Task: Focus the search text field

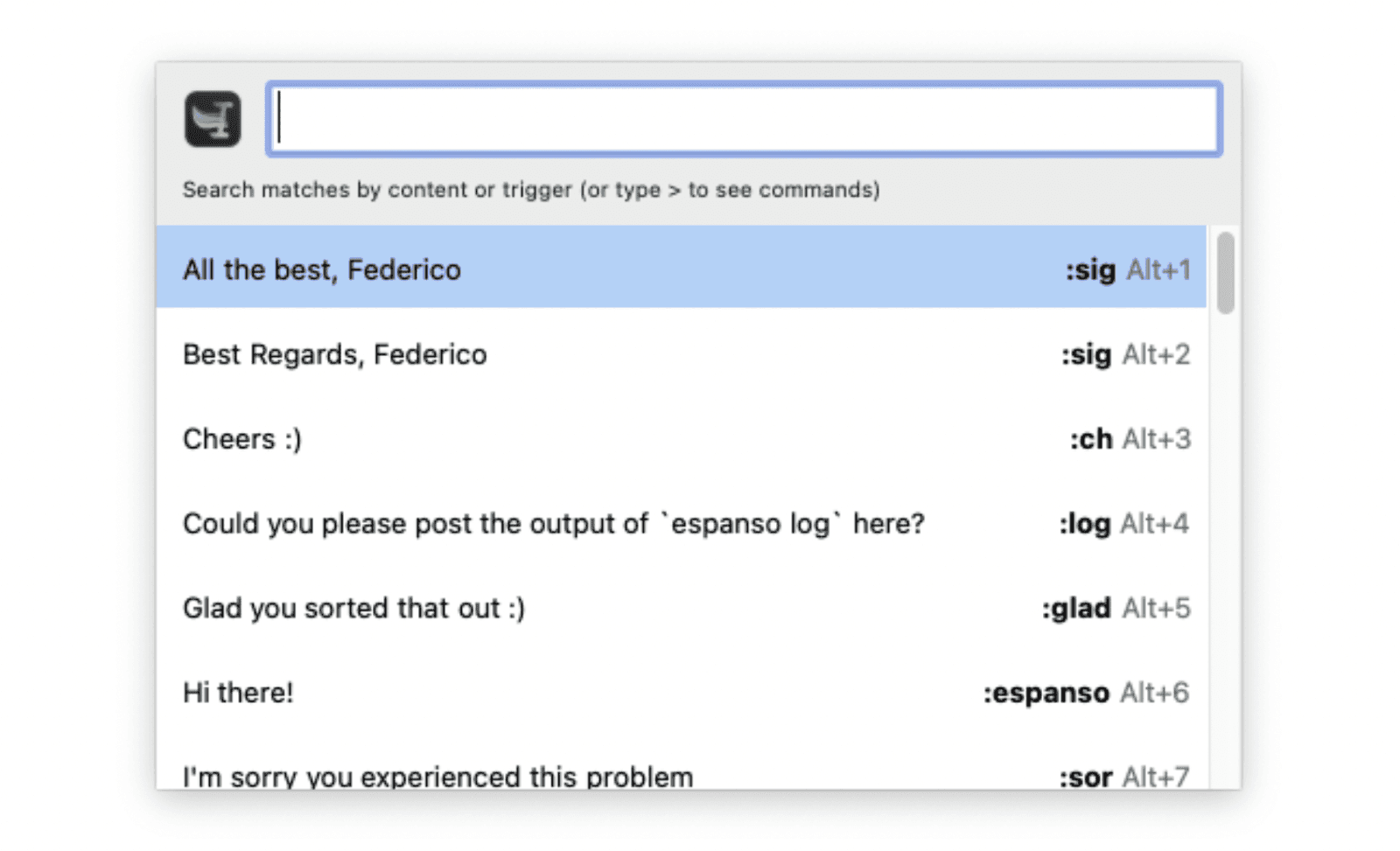Action: [x=744, y=119]
